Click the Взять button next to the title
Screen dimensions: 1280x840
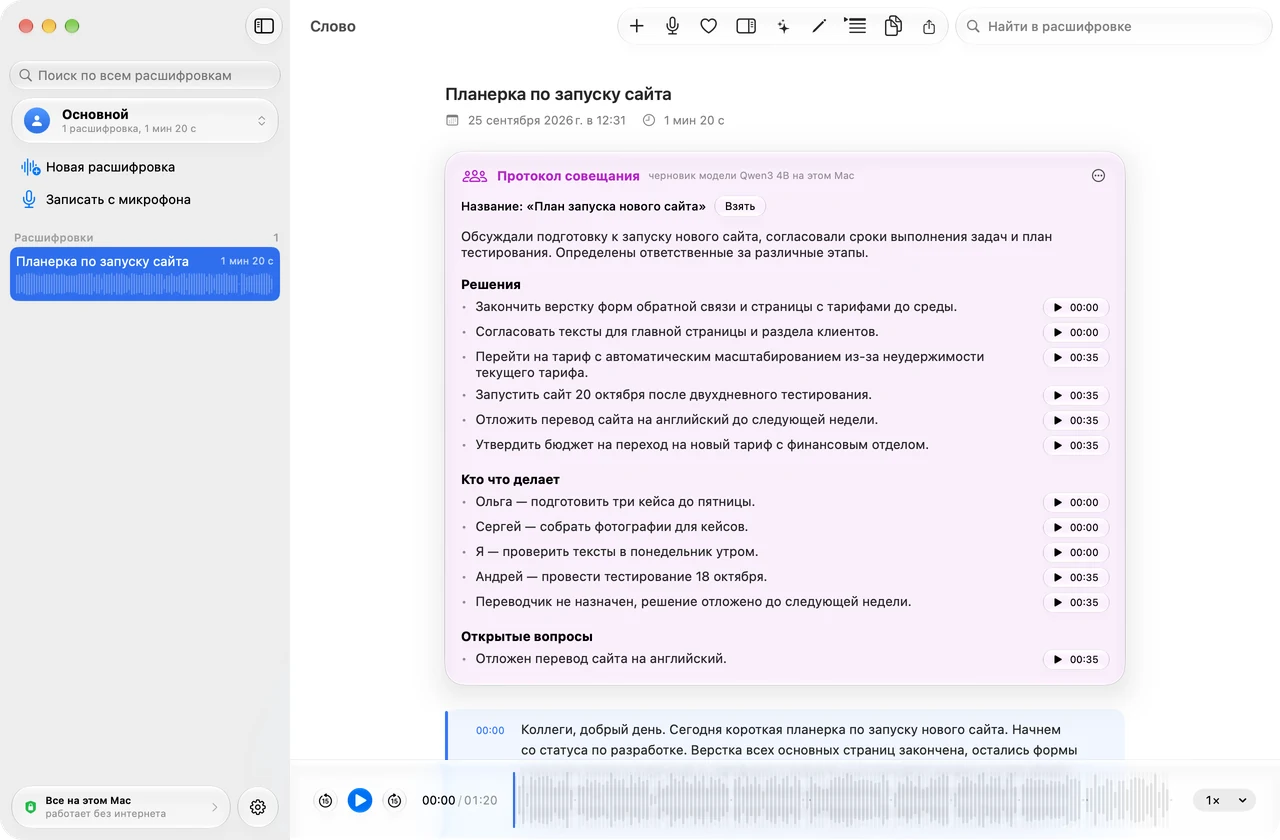(x=740, y=206)
